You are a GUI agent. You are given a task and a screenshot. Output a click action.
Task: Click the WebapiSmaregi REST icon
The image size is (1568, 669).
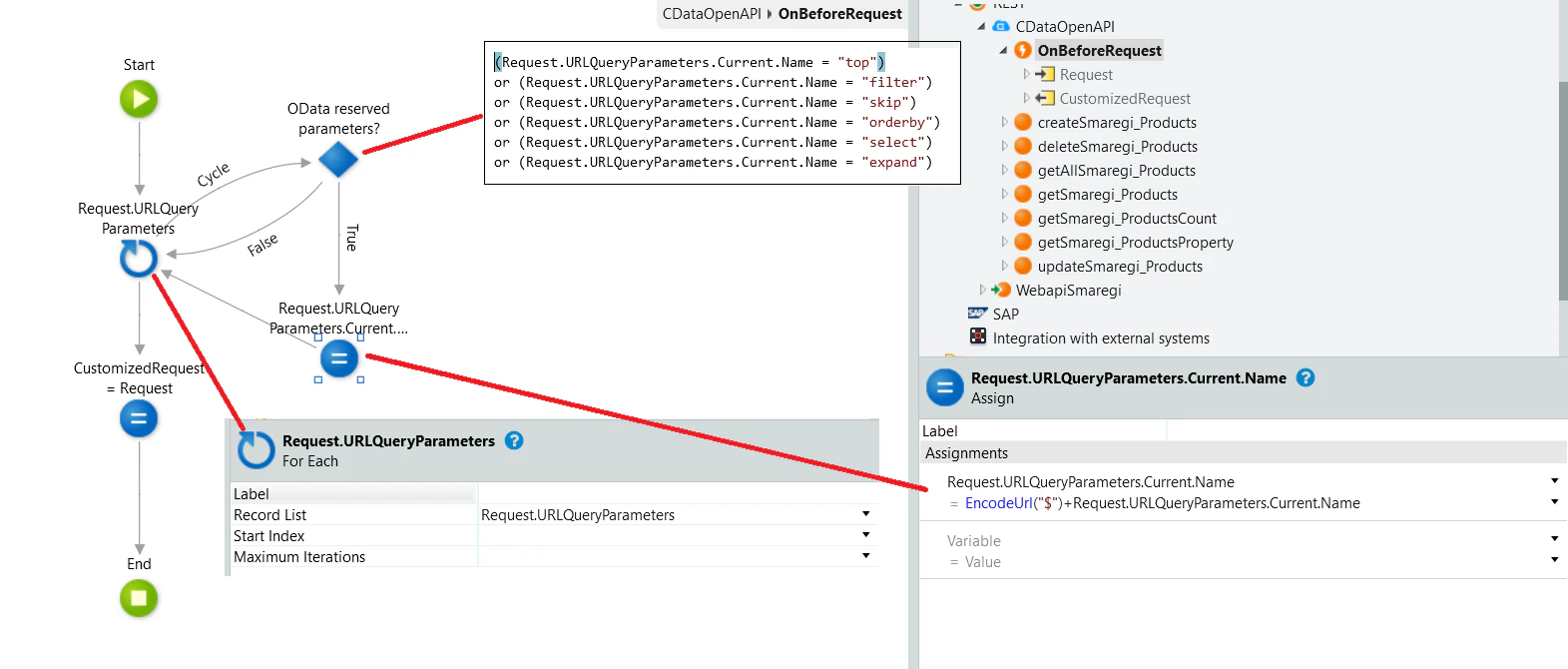point(1001,290)
